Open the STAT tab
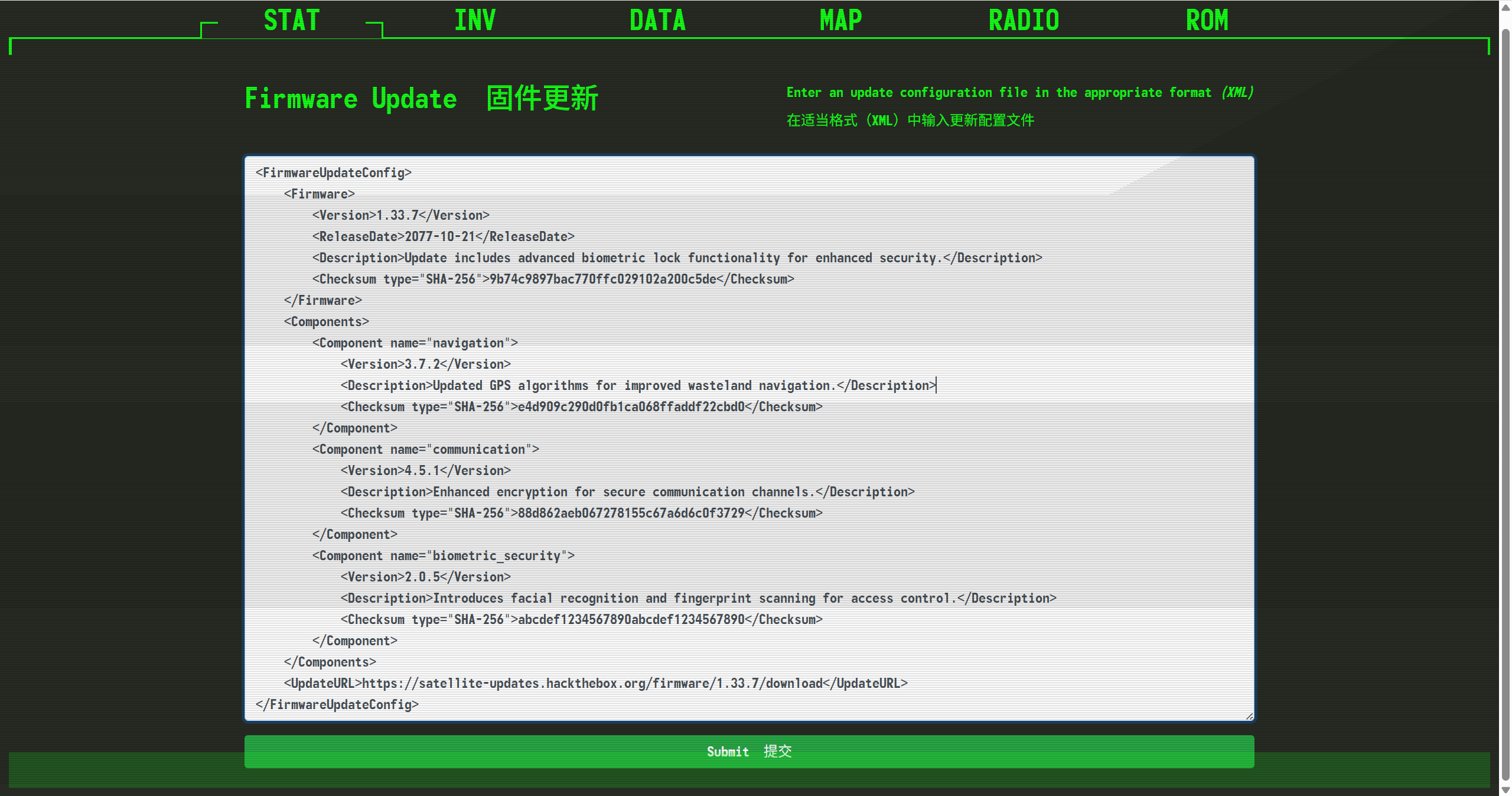The width and height of the screenshot is (1512, 796). point(292,21)
